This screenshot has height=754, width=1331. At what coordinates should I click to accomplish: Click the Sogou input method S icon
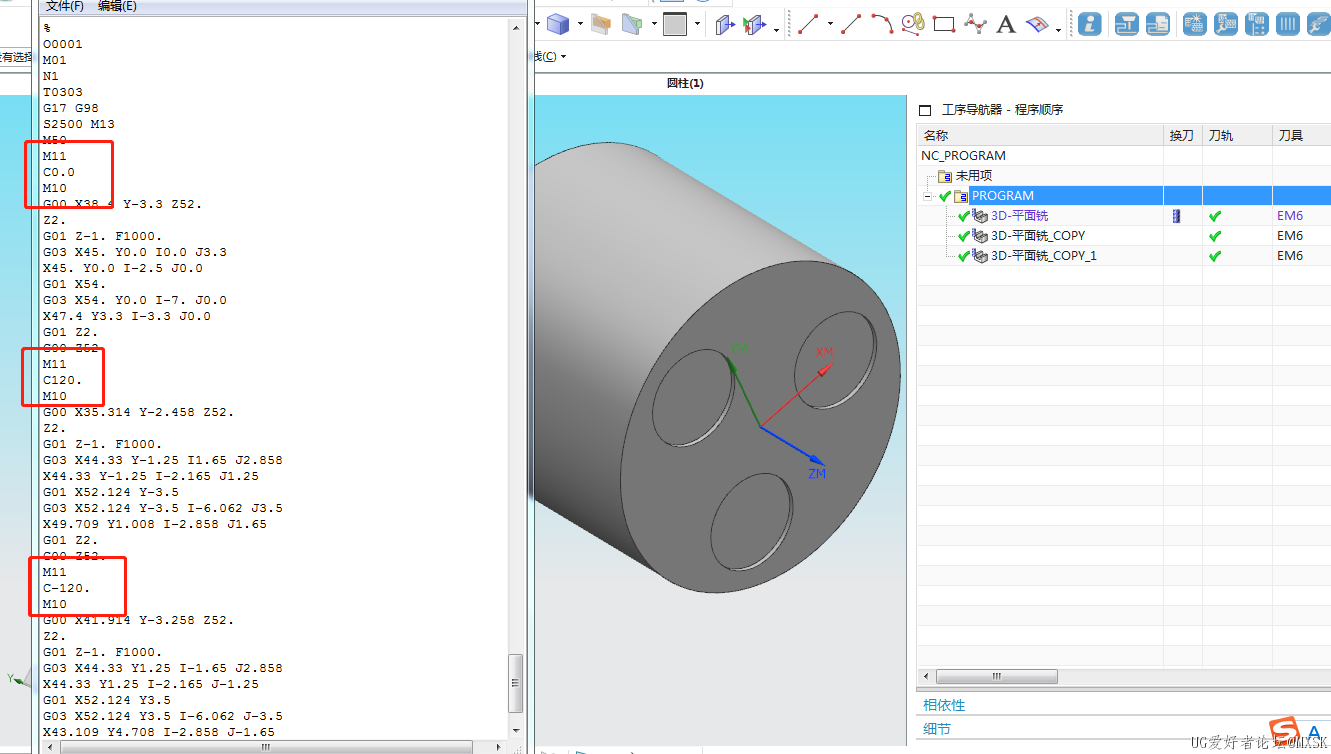[1284, 729]
